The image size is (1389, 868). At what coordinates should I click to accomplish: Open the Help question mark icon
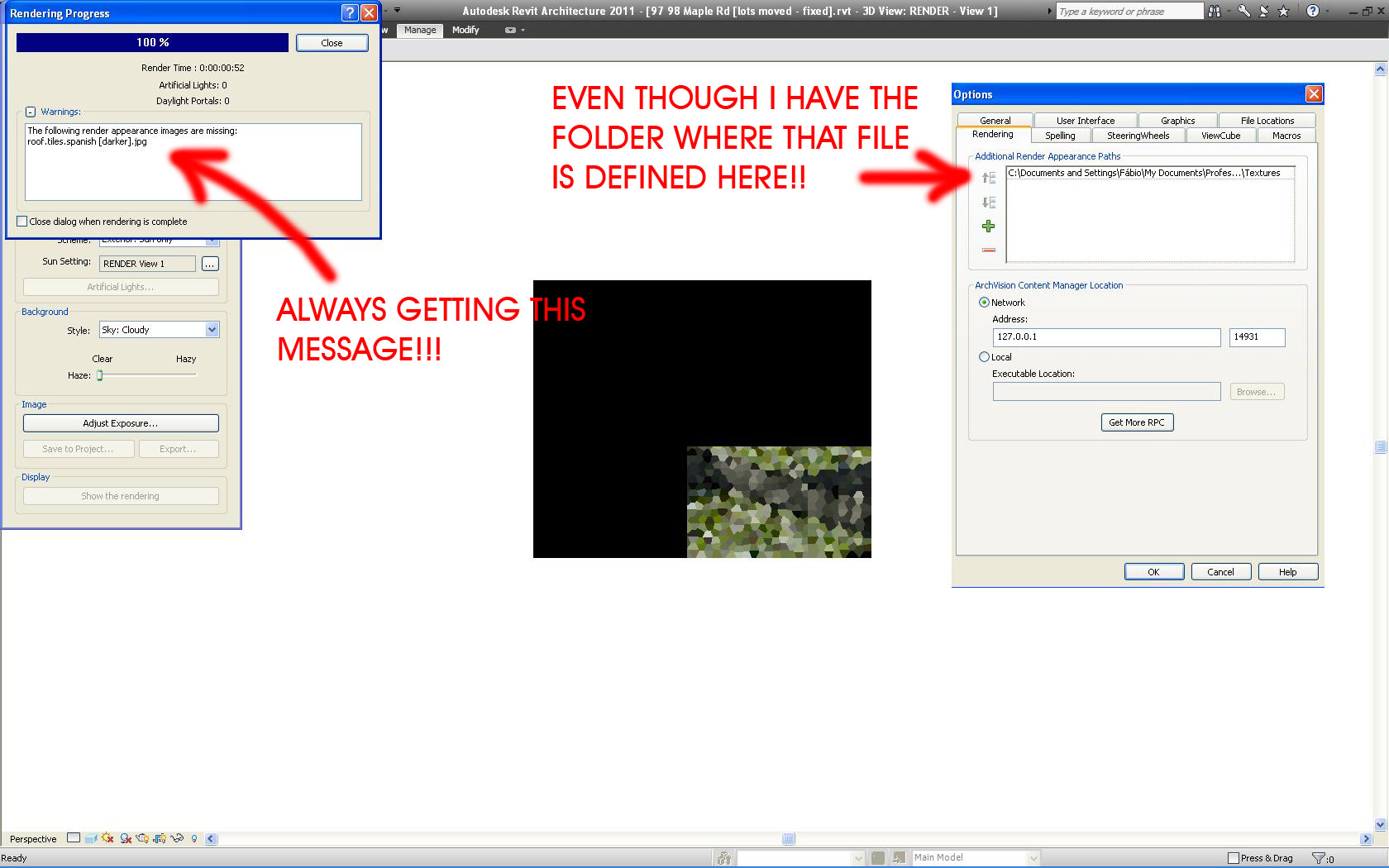click(1312, 11)
